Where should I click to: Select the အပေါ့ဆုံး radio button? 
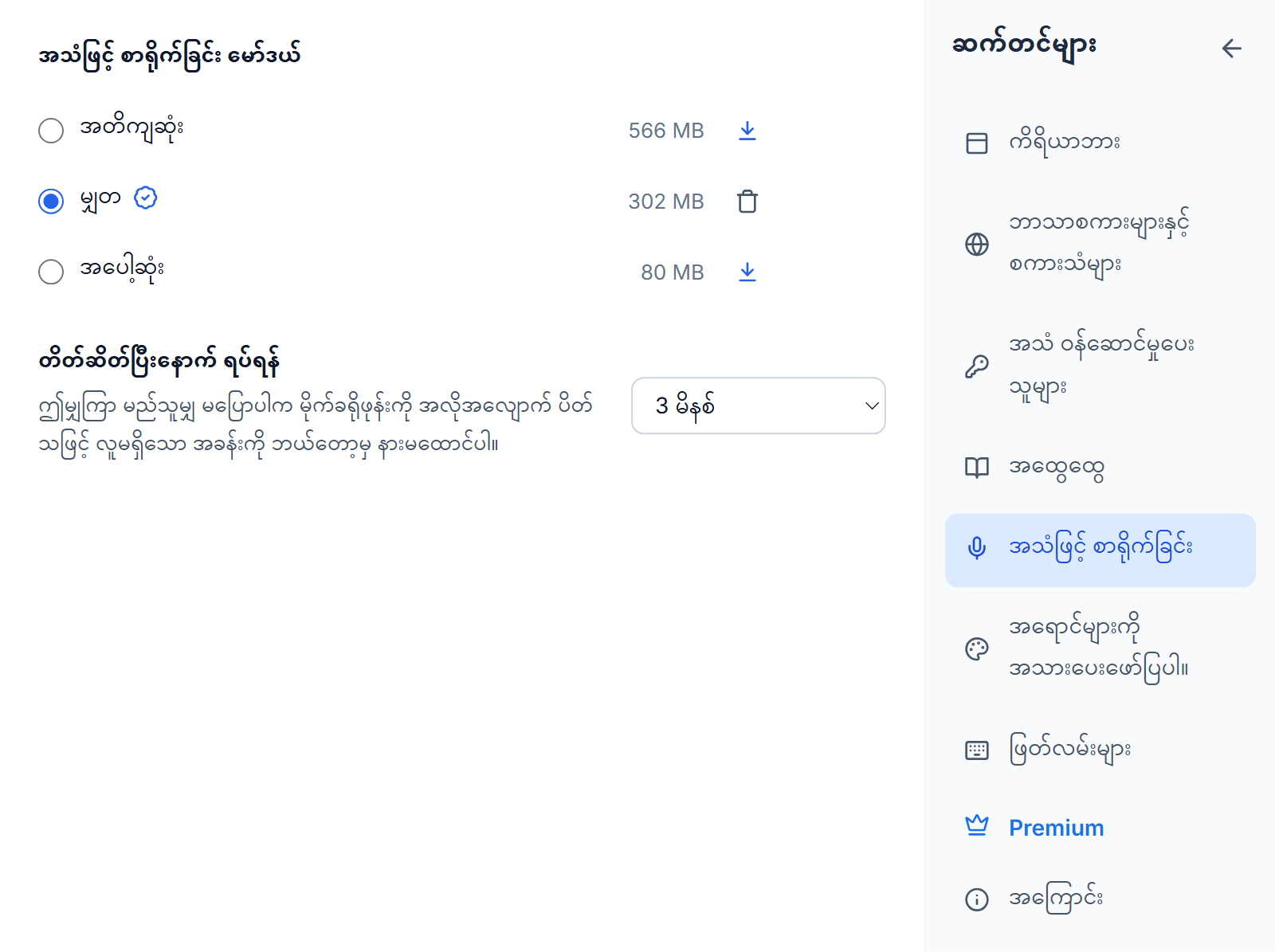(x=51, y=272)
